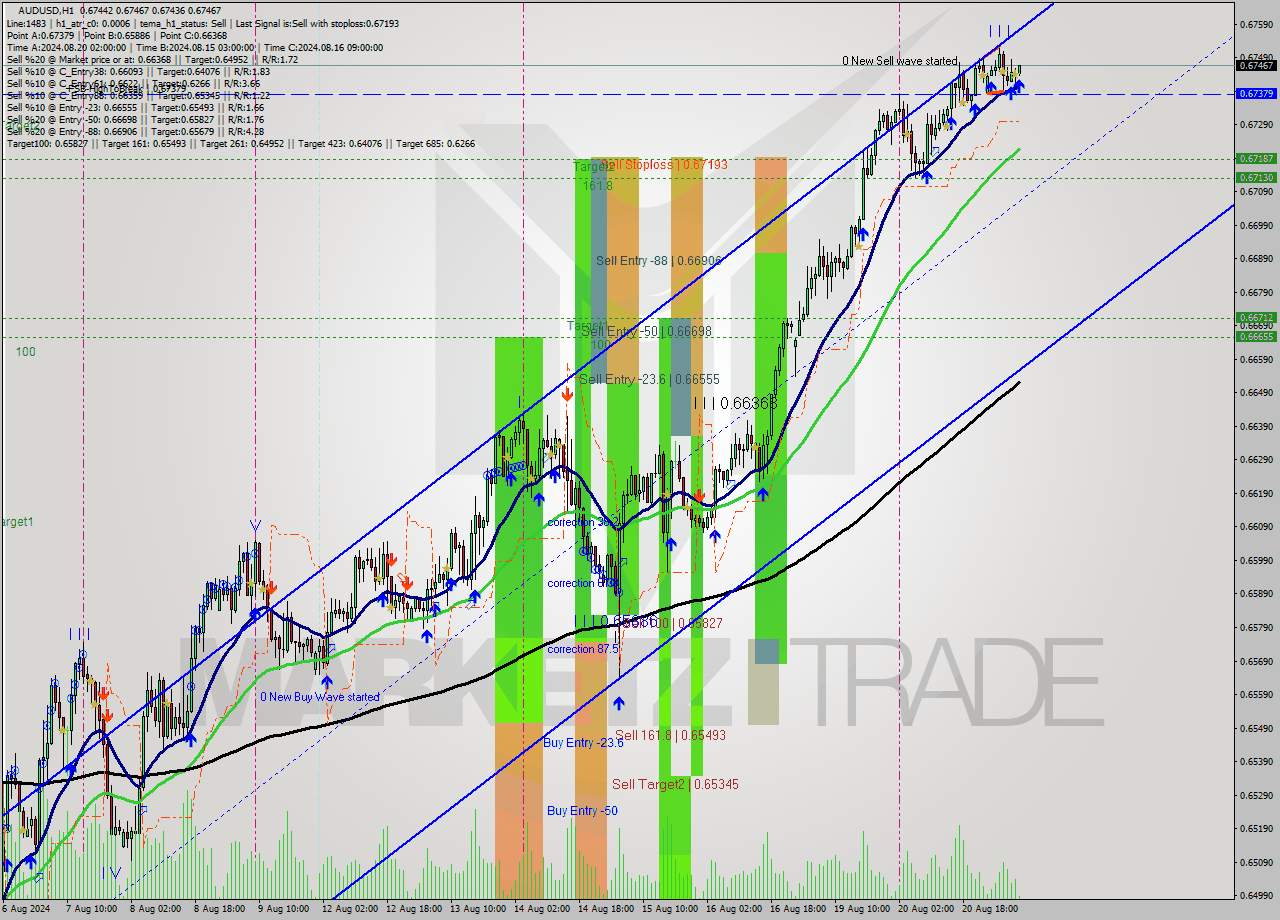Click the green 0.67187 price level tag
1280x920 pixels.
pyautogui.click(x=1256, y=158)
